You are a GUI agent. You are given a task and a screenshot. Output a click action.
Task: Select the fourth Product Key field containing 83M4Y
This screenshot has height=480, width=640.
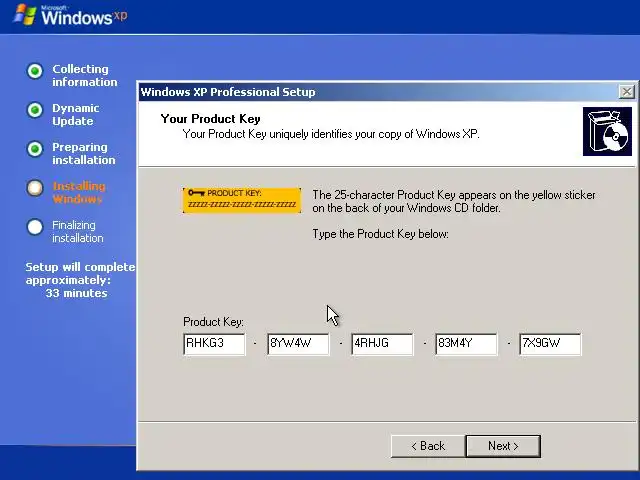(466, 344)
